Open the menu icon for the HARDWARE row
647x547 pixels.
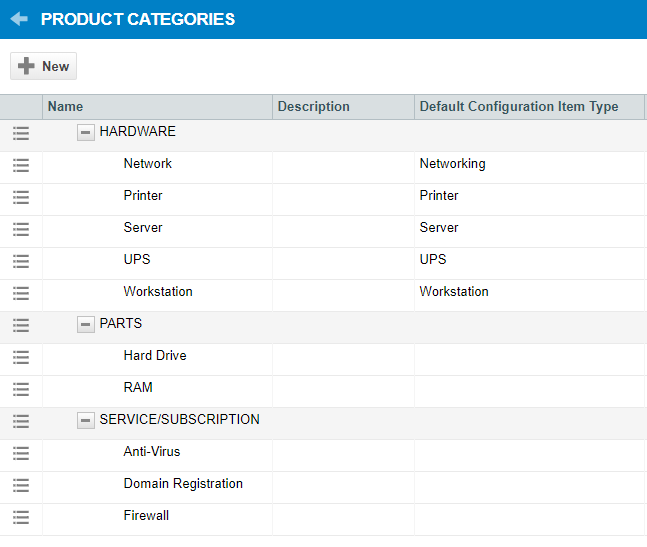click(x=21, y=132)
